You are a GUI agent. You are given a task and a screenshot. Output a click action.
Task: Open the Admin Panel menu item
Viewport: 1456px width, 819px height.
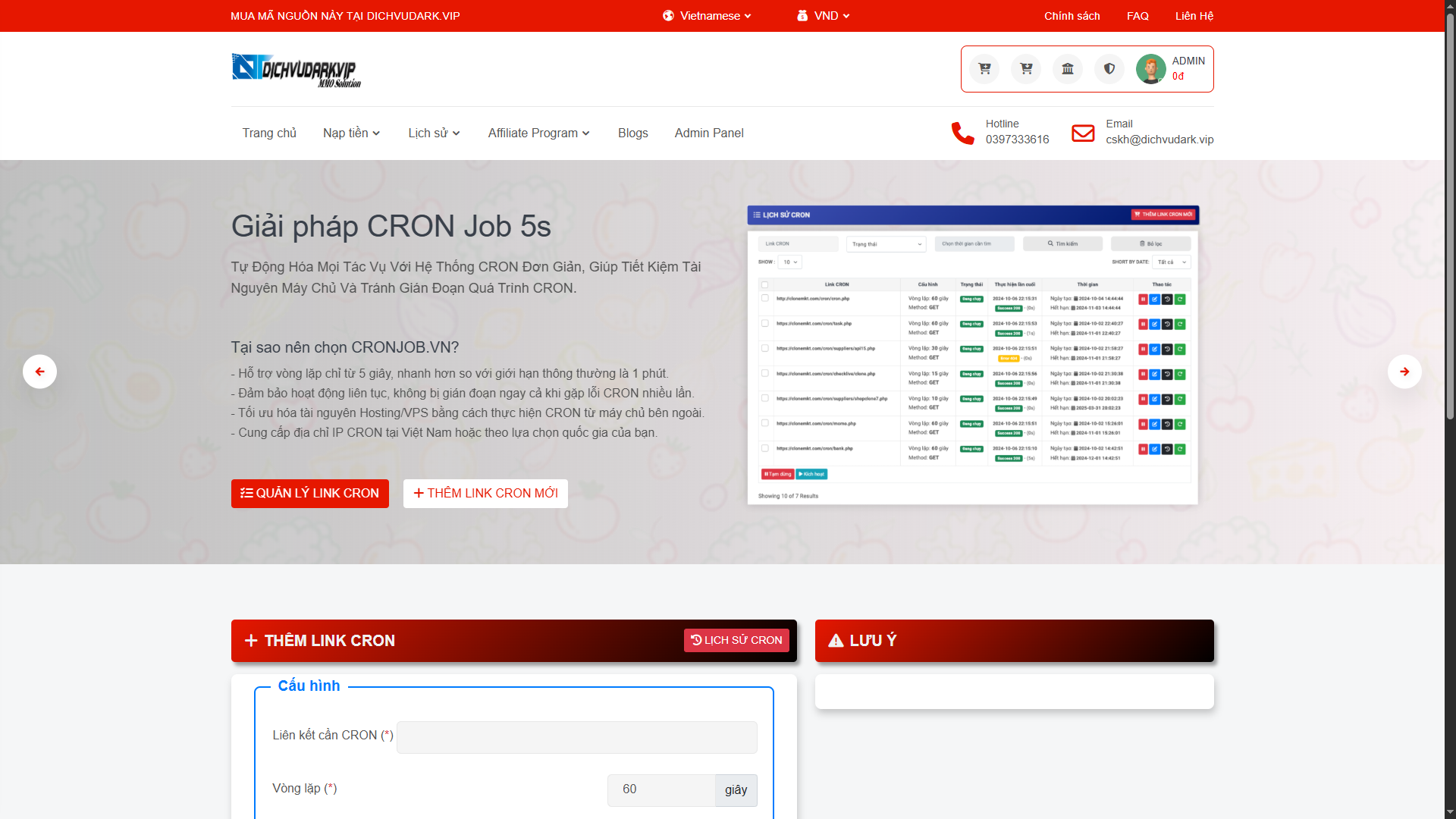(x=708, y=133)
